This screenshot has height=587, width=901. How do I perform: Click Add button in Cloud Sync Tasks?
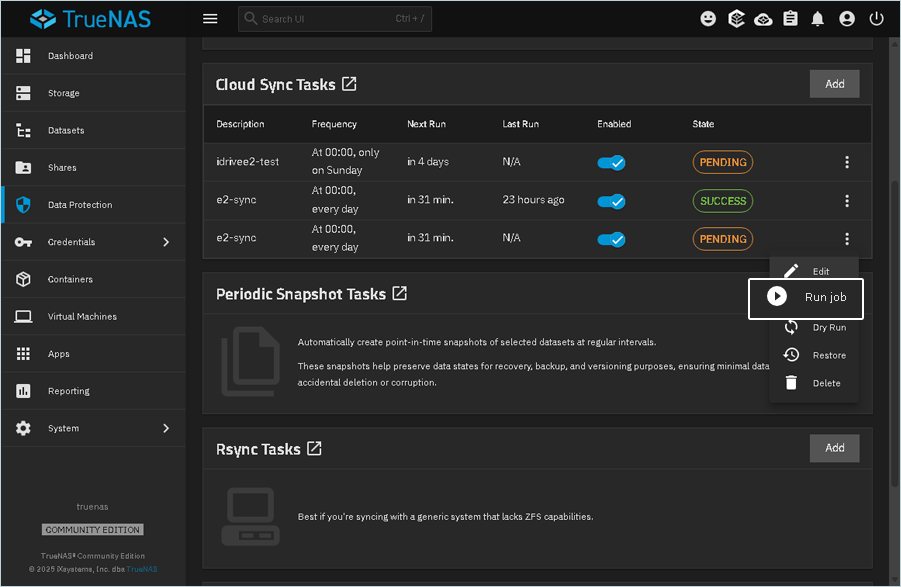834,84
